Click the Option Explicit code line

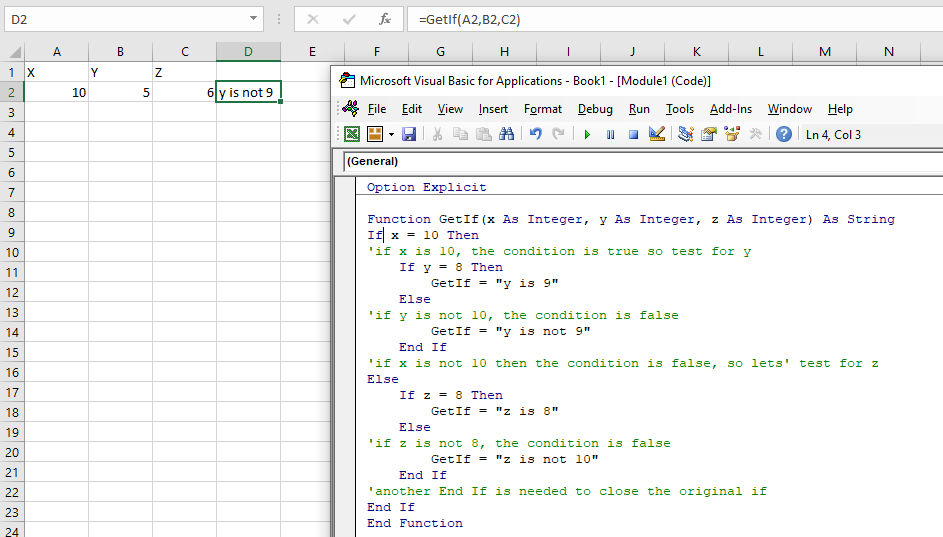pyautogui.click(x=426, y=187)
